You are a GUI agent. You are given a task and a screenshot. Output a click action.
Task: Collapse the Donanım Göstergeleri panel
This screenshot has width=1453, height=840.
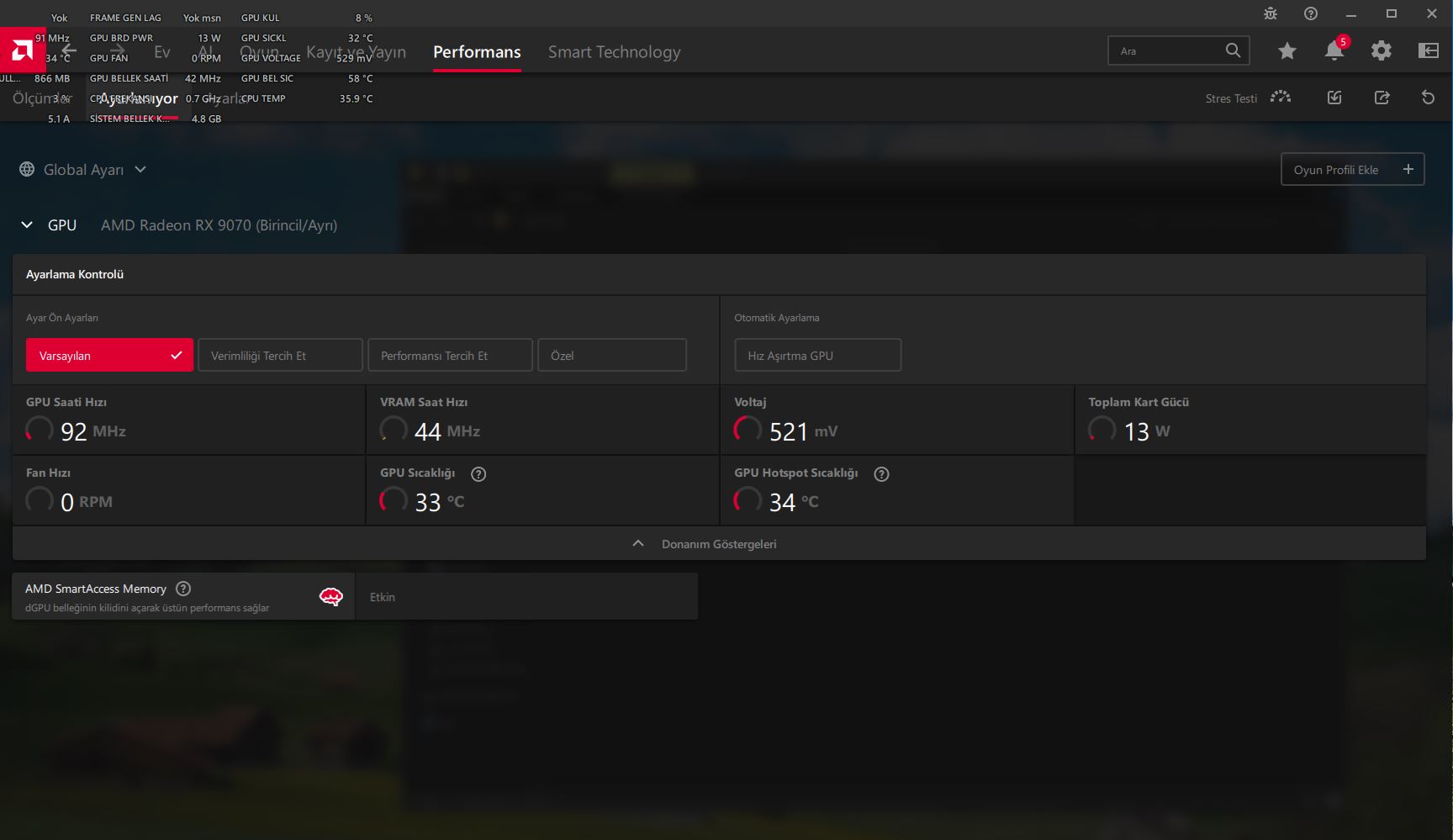coord(719,543)
